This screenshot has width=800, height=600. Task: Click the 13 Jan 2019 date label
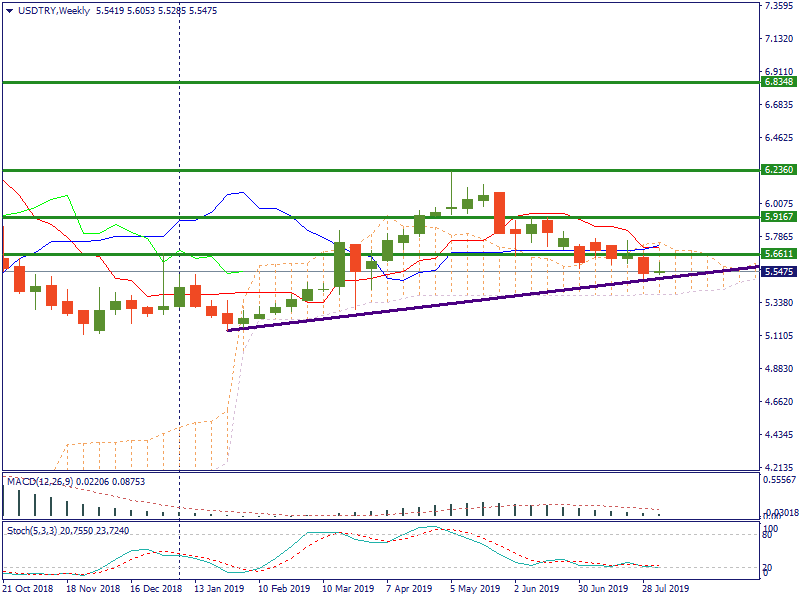219,590
